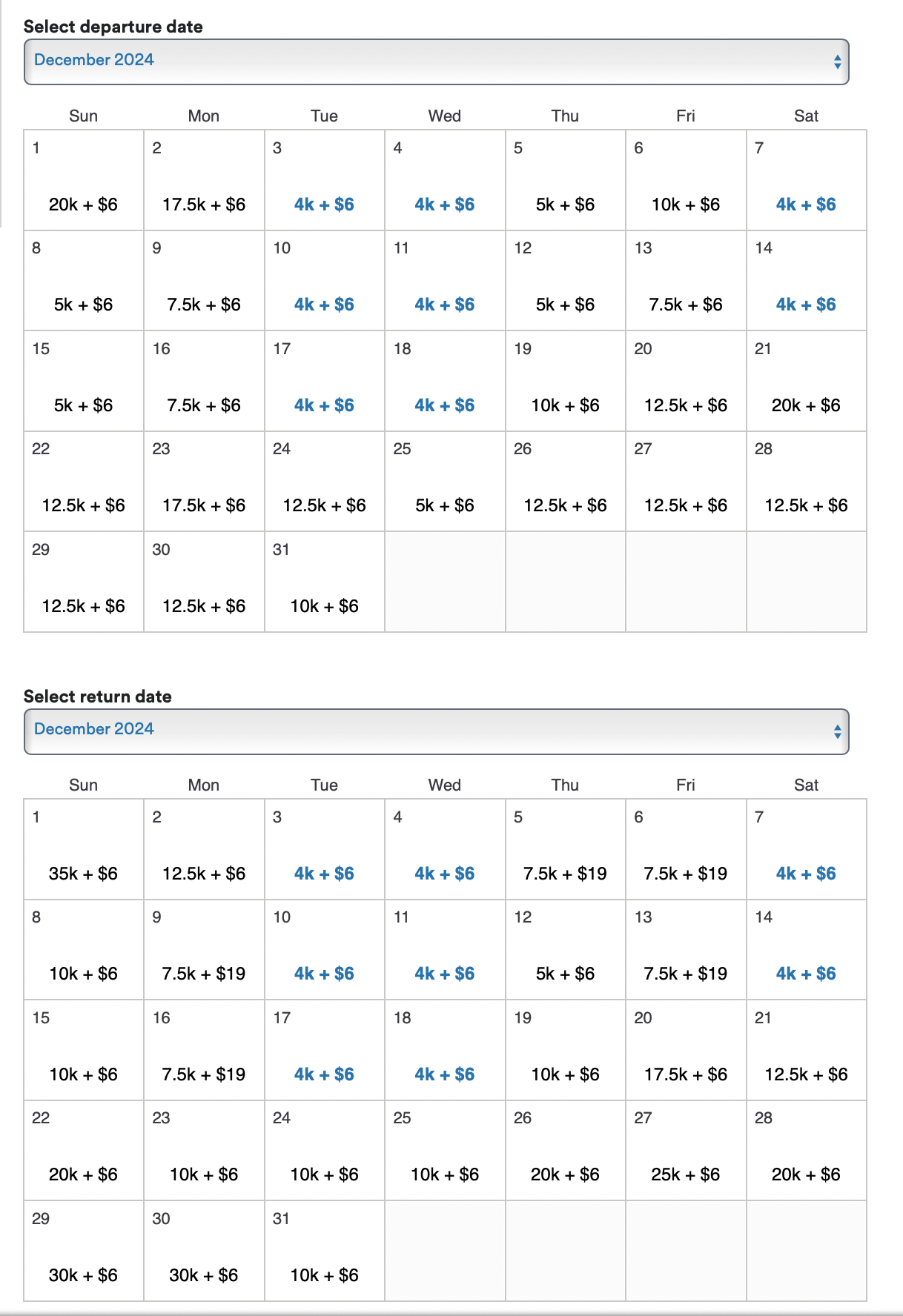Pick return December 5 at 7.5k + $19
Image resolution: width=903 pixels, height=1316 pixels.
(565, 874)
